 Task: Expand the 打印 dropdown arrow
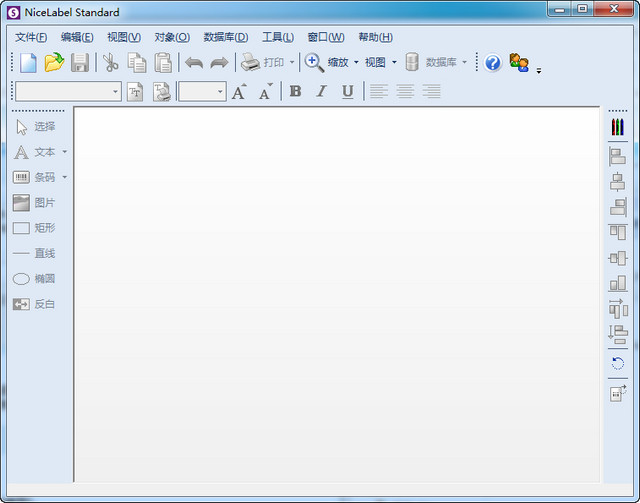click(x=292, y=62)
